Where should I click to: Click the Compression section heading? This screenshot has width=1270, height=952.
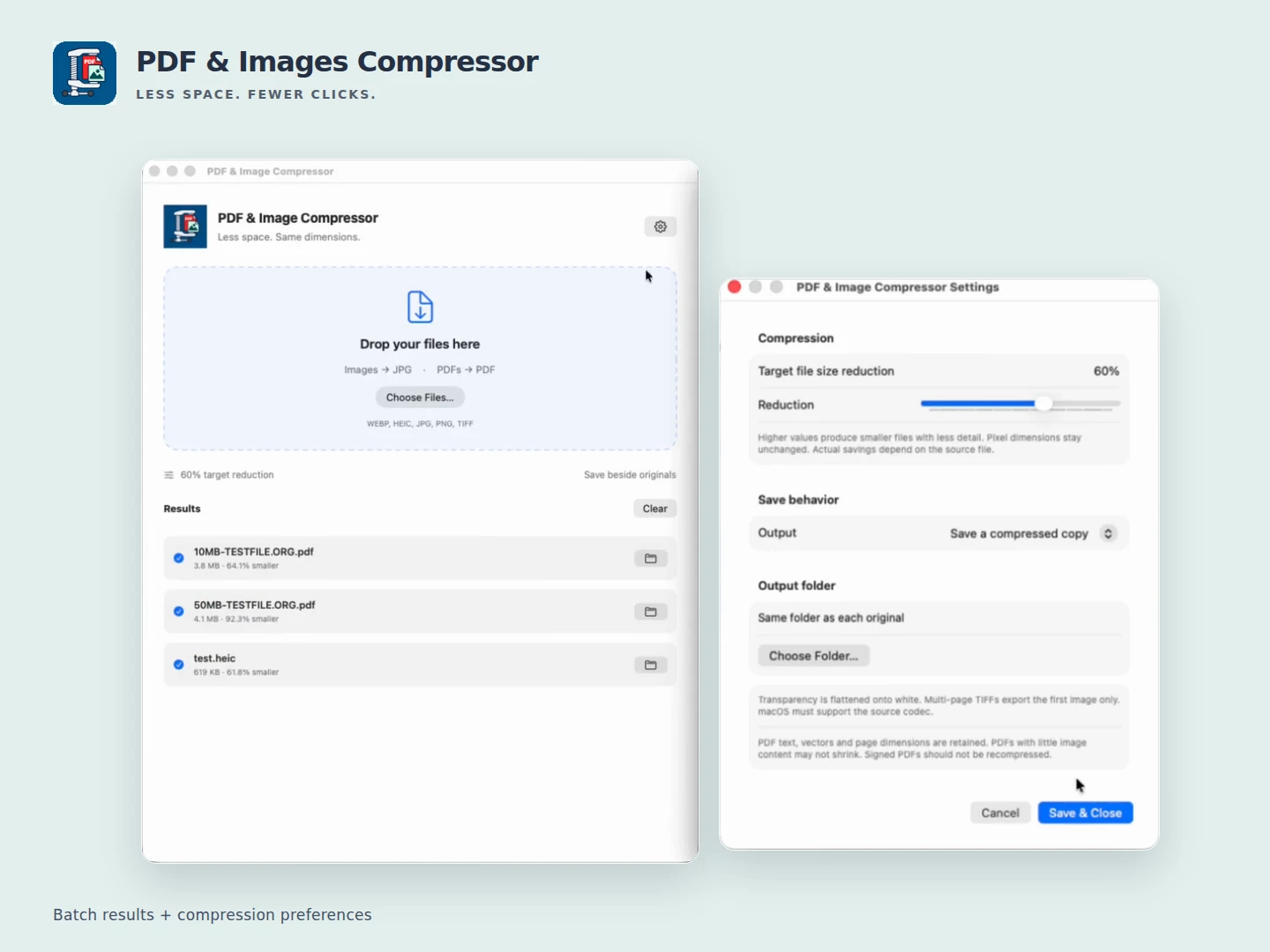coord(796,338)
